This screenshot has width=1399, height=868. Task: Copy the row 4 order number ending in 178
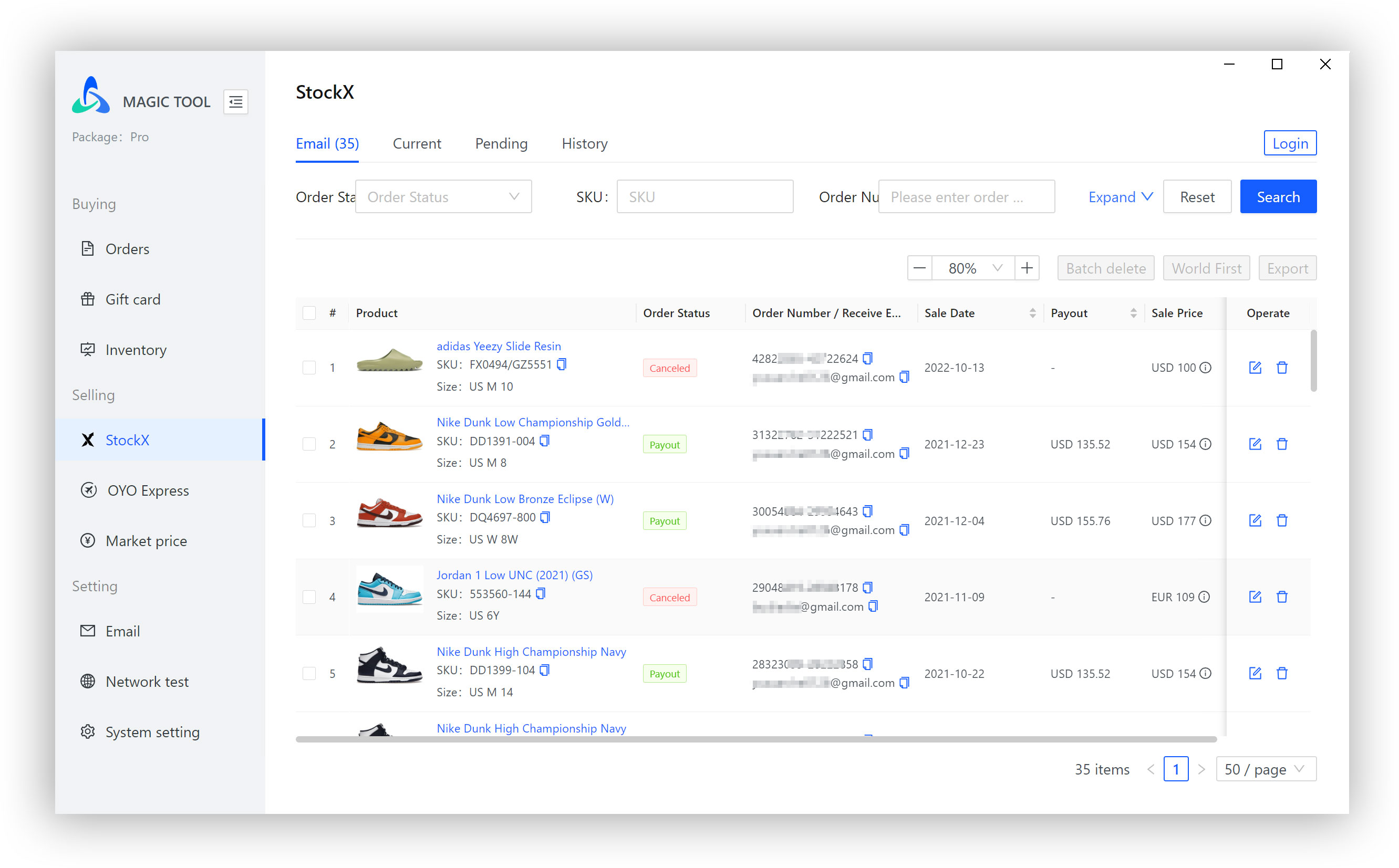868,587
